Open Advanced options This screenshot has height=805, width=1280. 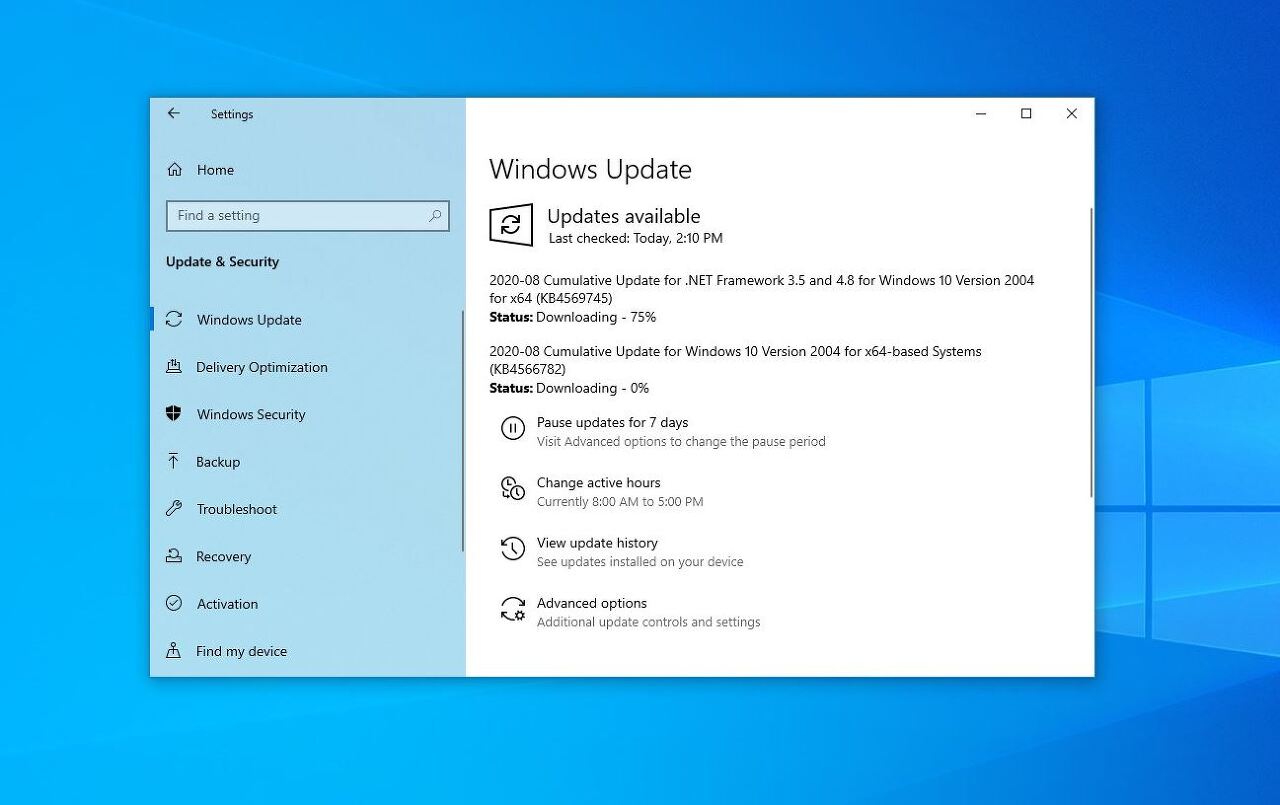click(592, 603)
